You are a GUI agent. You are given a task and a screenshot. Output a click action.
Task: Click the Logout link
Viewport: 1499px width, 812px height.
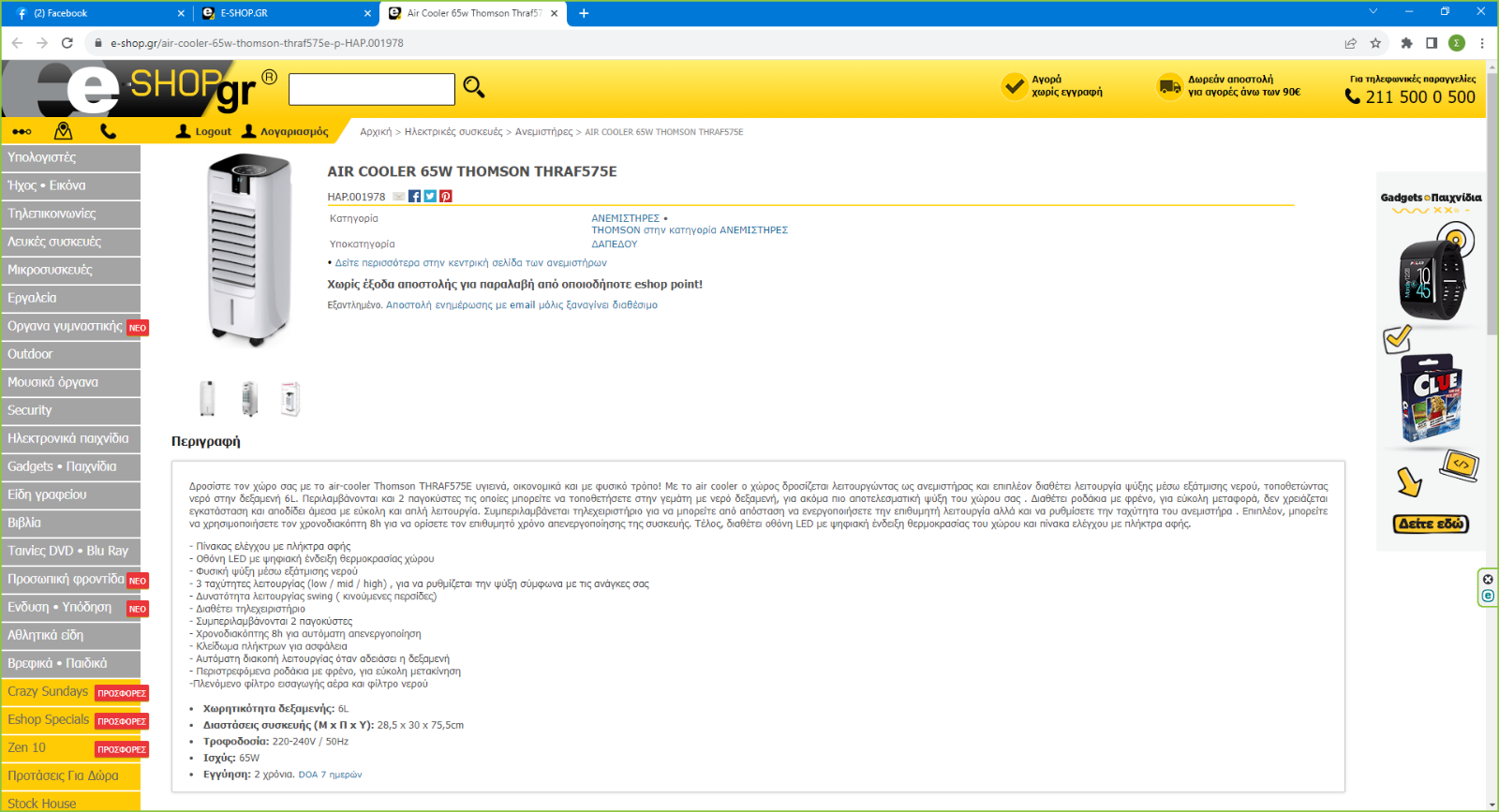click(203, 131)
